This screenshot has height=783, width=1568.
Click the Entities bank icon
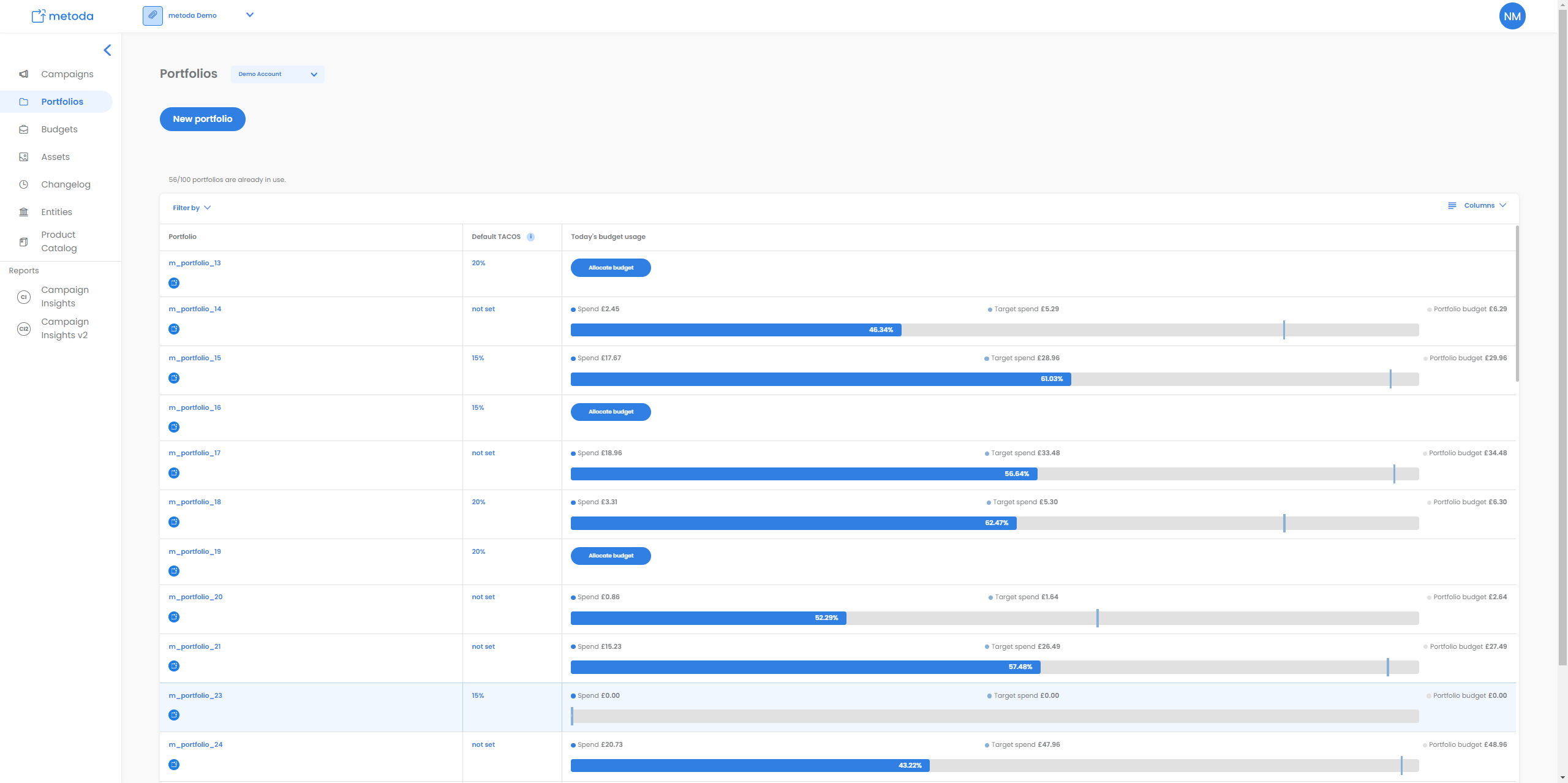point(24,212)
